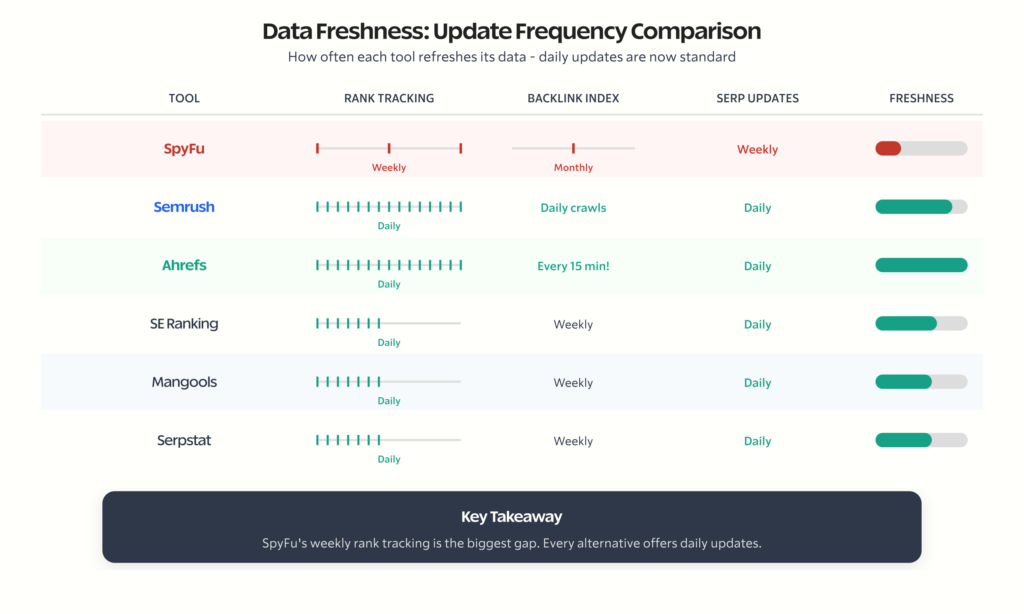Click the RANK TRACKING column header

[x=389, y=98]
